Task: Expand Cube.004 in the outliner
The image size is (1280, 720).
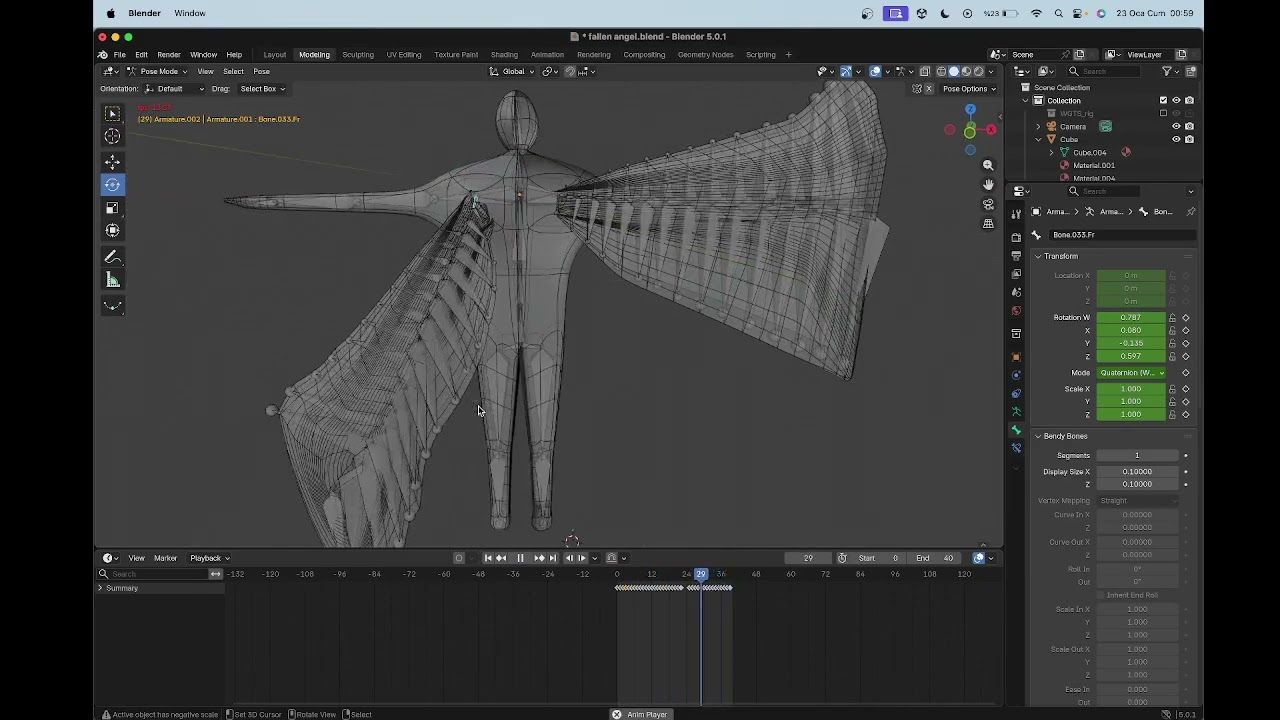Action: point(1051,152)
